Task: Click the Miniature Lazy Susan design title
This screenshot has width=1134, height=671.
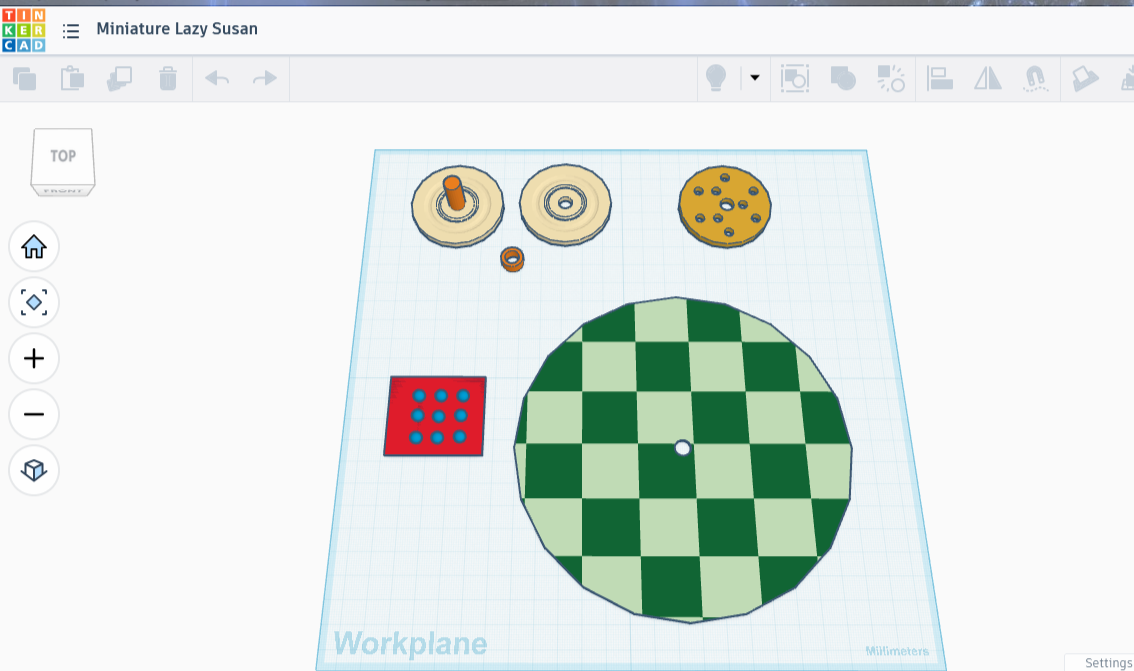Action: click(x=177, y=29)
